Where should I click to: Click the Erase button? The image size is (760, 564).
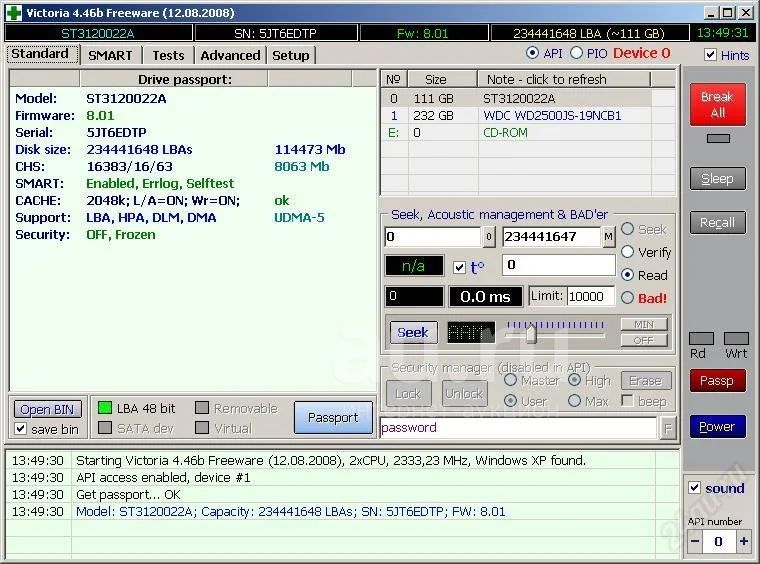[x=646, y=381]
